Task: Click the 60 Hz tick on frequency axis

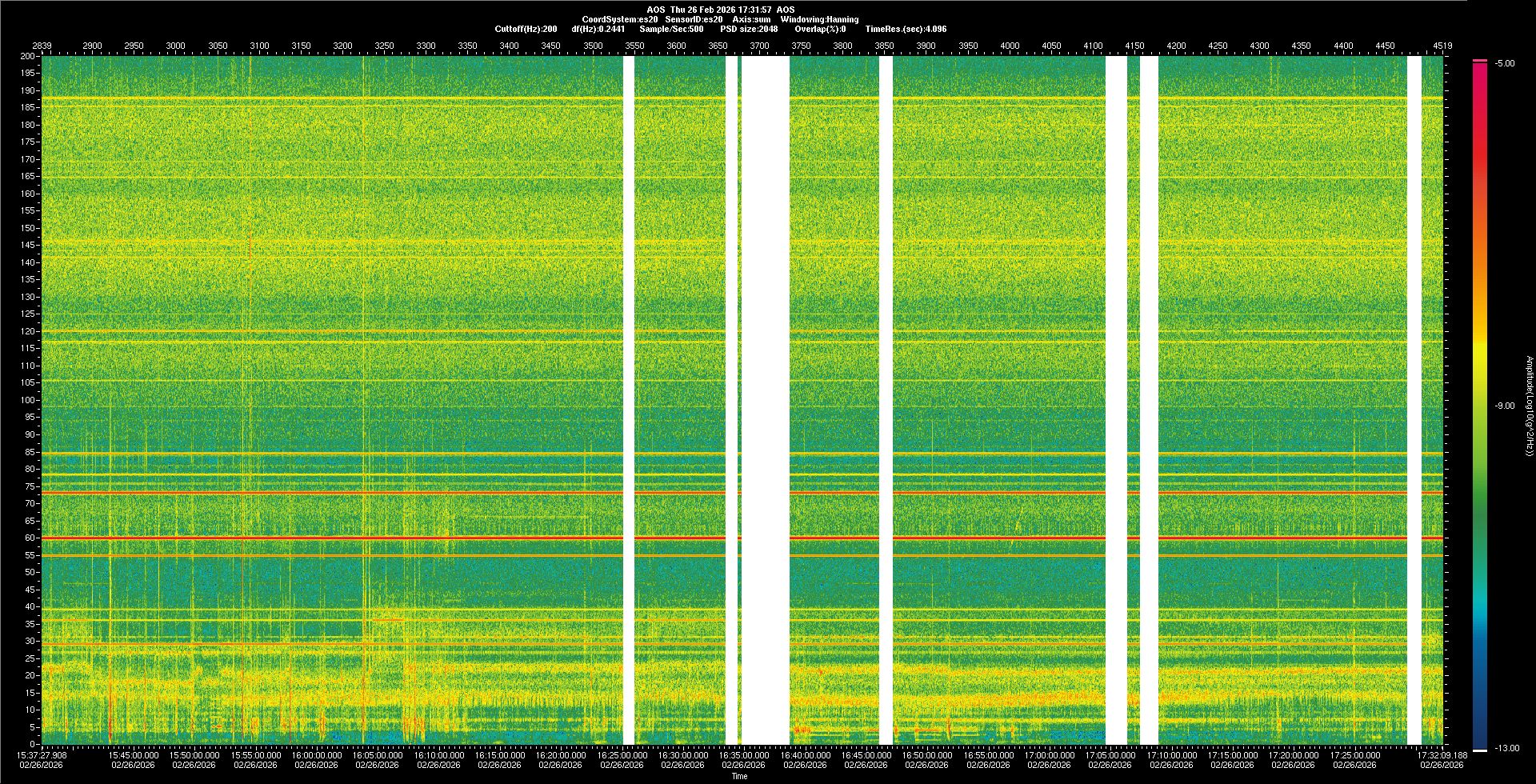Action: [x=30, y=538]
